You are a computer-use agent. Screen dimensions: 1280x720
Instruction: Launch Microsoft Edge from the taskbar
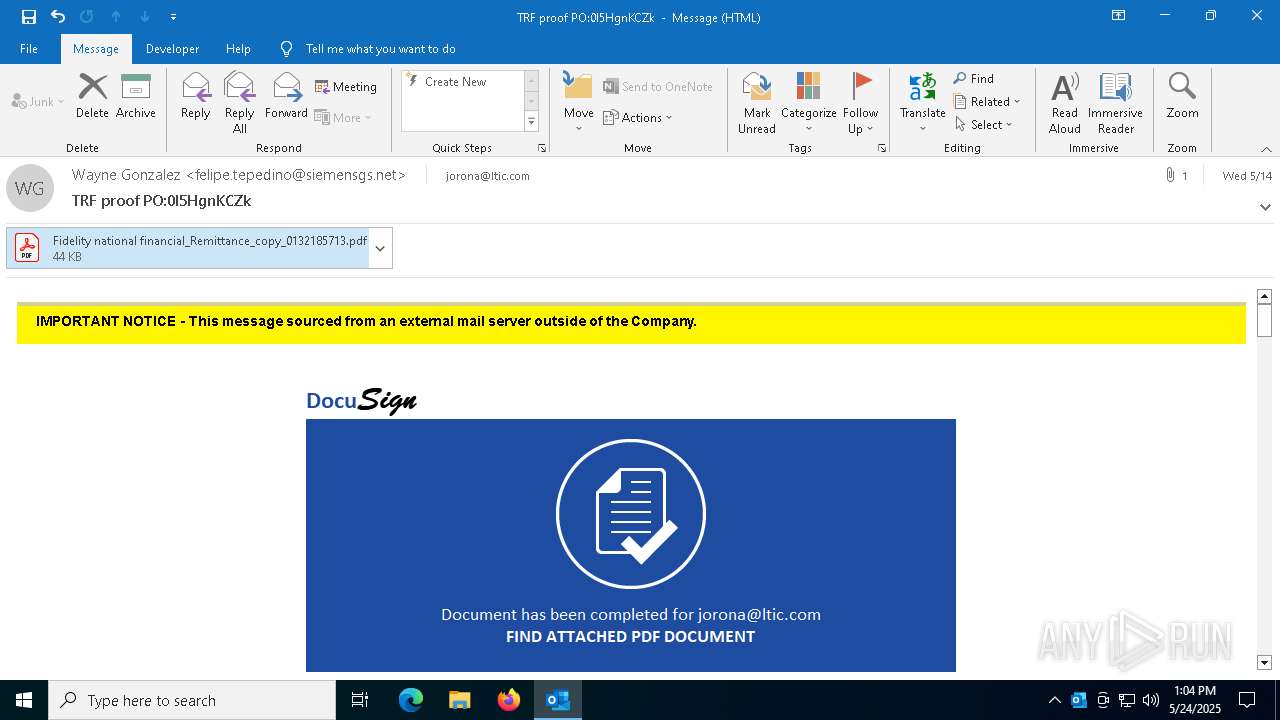(x=411, y=700)
